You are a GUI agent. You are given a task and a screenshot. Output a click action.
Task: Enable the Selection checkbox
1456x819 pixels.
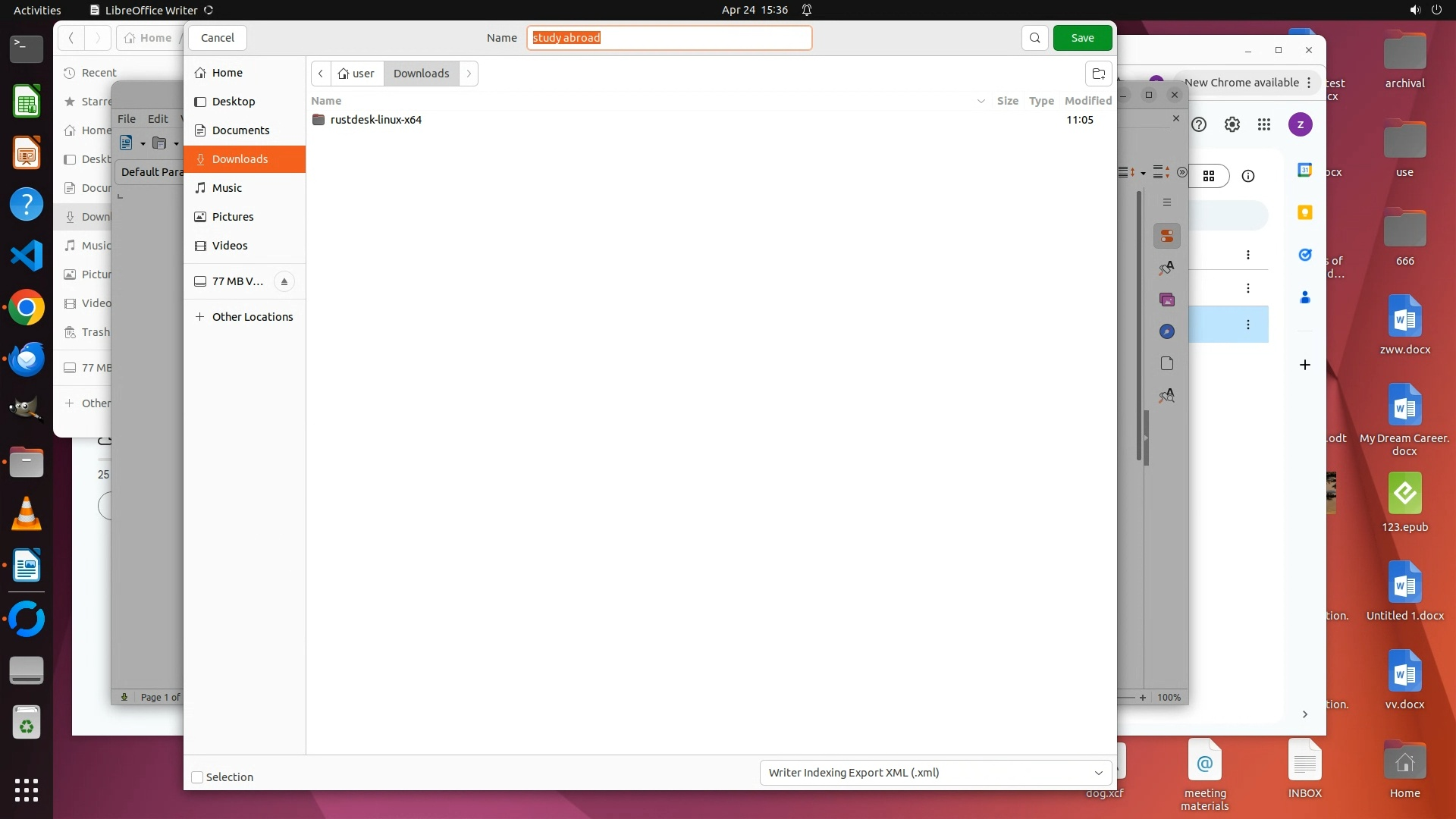click(197, 777)
